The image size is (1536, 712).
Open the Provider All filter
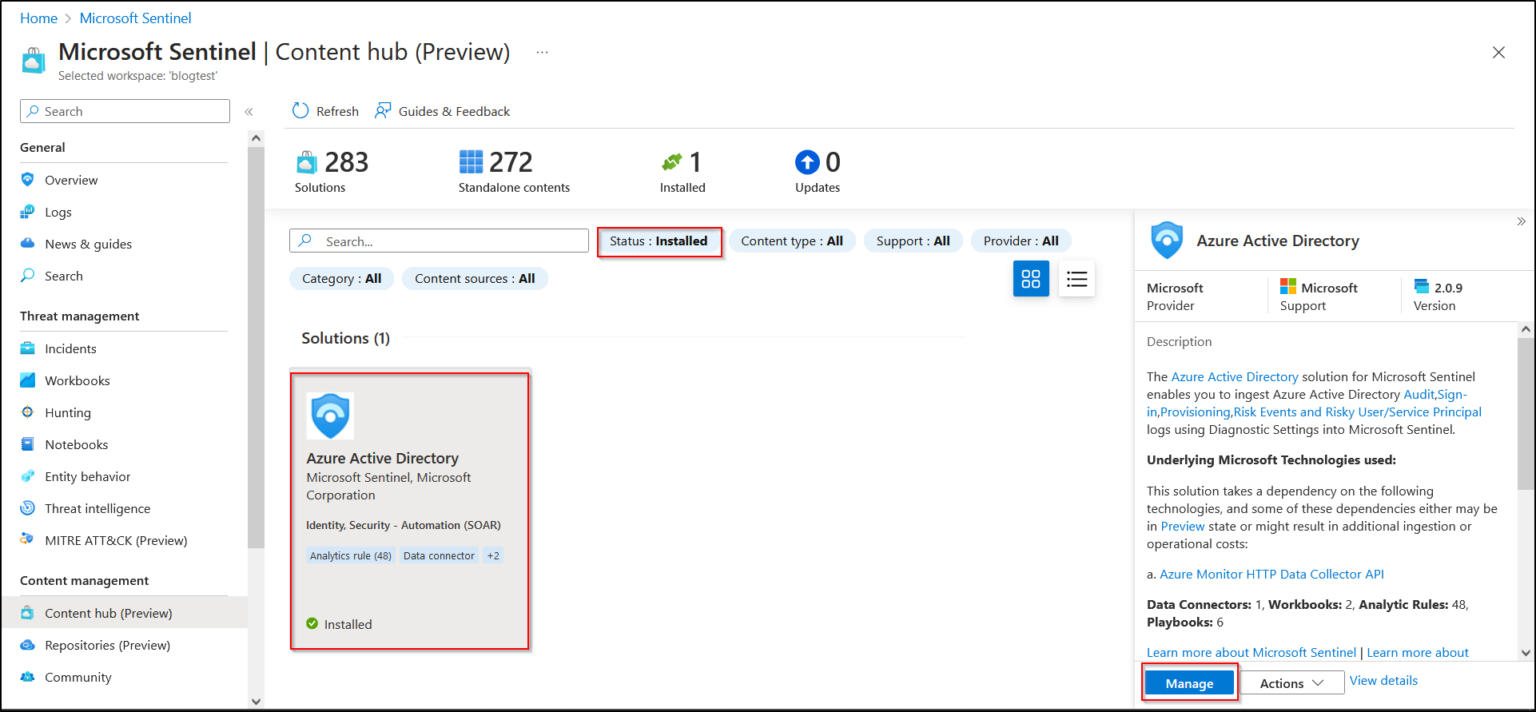(1020, 240)
